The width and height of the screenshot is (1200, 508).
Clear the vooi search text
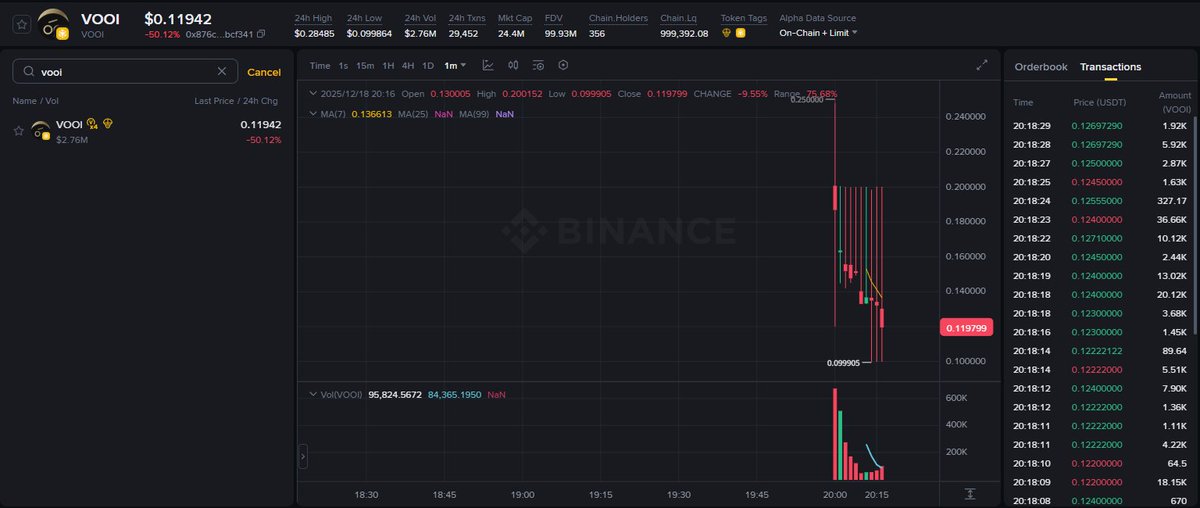click(x=222, y=72)
